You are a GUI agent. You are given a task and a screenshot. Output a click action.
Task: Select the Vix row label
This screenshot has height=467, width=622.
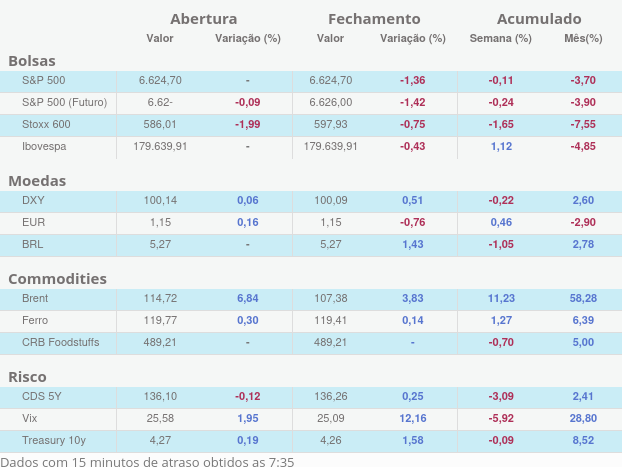click(30, 418)
